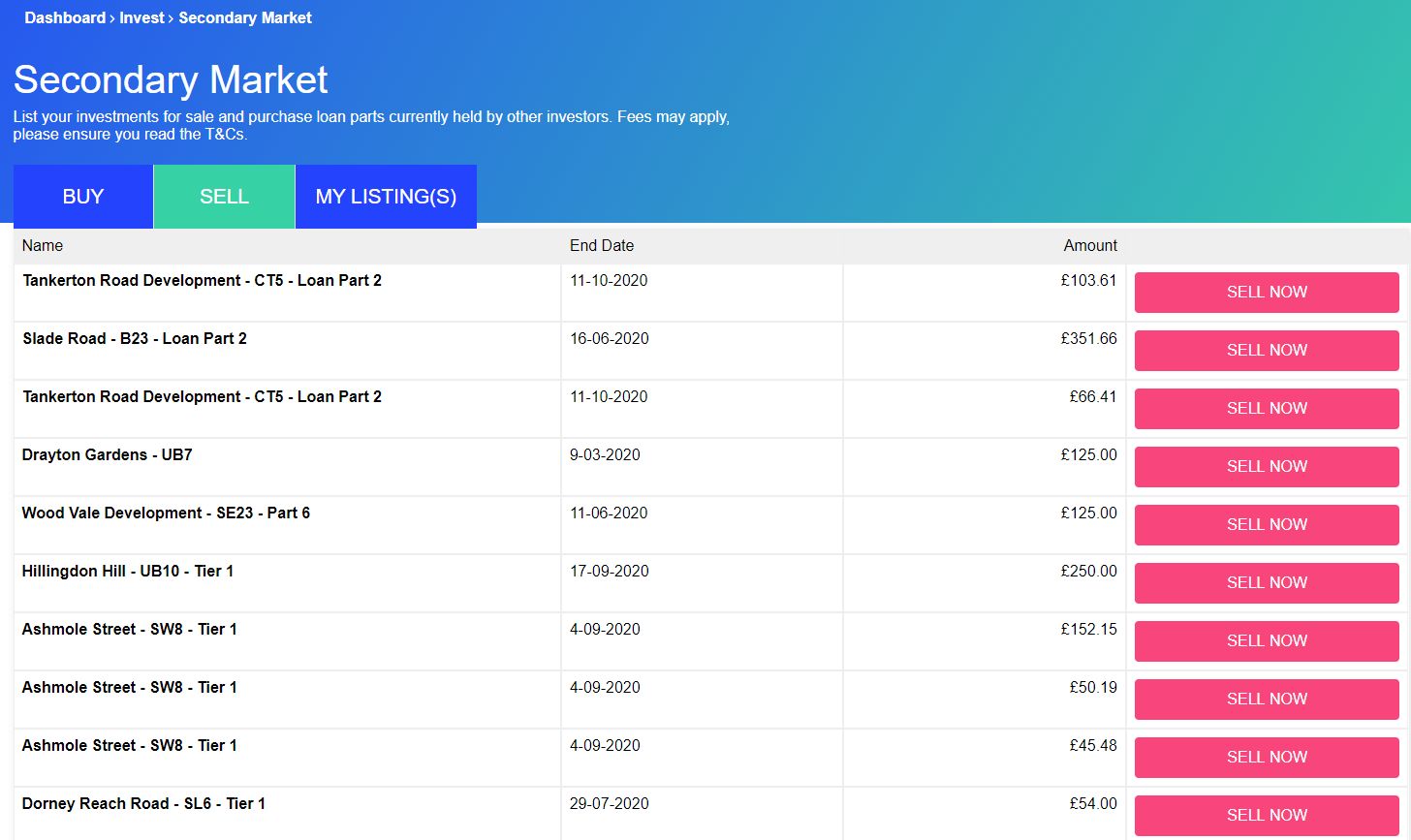Click the Ashmole Street name in the £45.48 row
The width and height of the screenshot is (1411, 840).
130,746
